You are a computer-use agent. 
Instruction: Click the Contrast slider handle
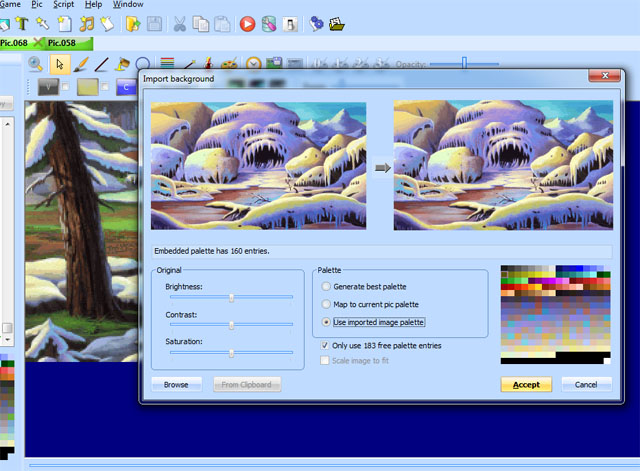231,325
